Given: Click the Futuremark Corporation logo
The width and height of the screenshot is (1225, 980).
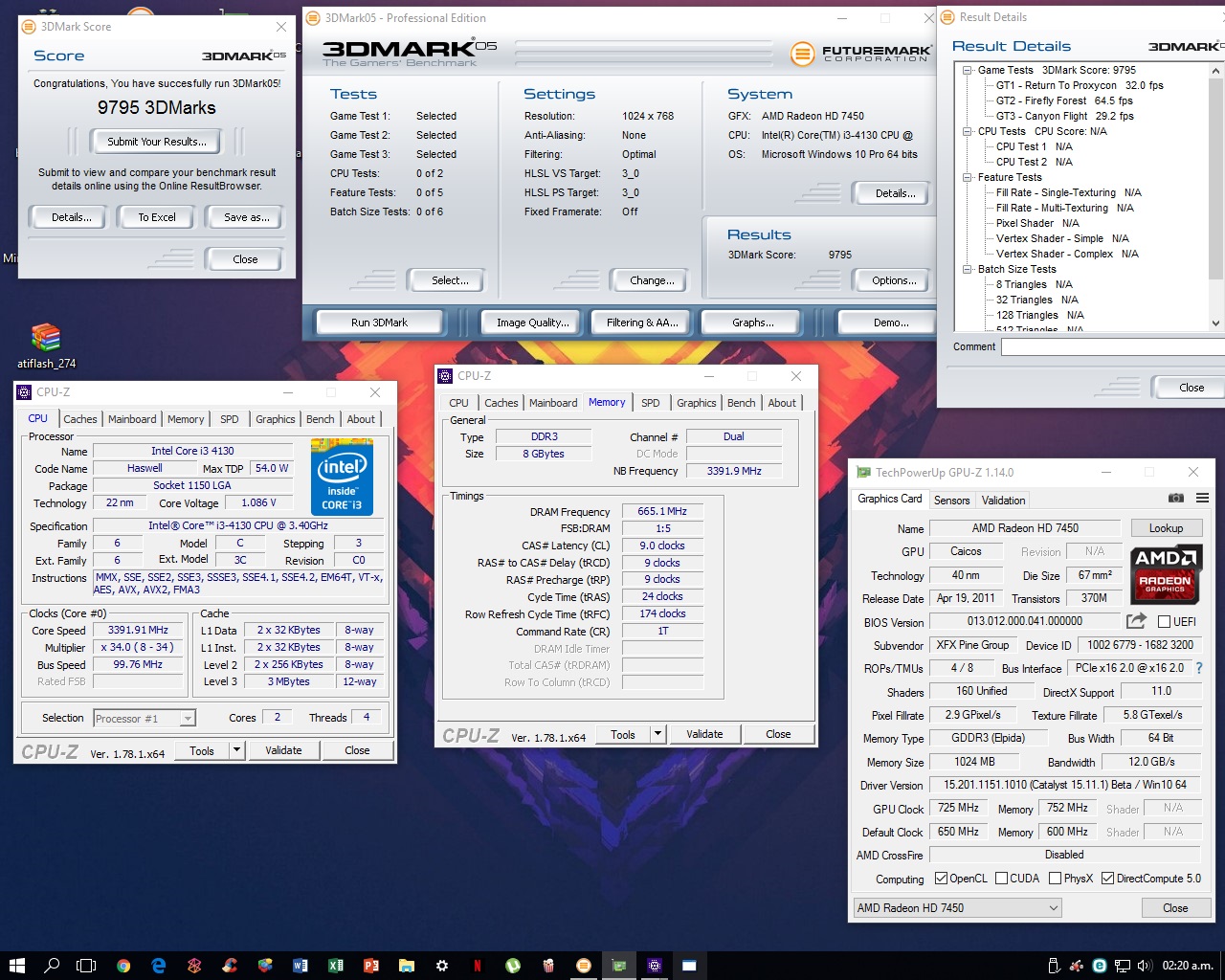Looking at the screenshot, I should tap(861, 55).
